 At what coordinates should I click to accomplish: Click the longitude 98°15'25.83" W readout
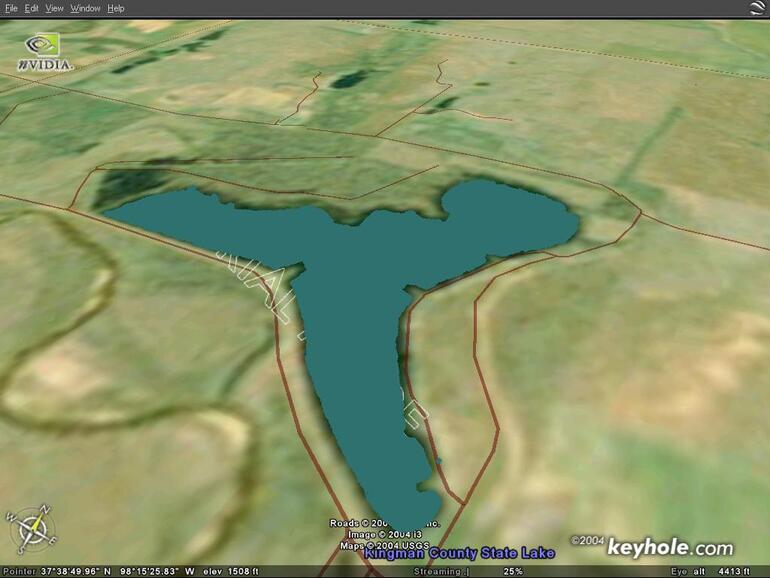[157, 572]
